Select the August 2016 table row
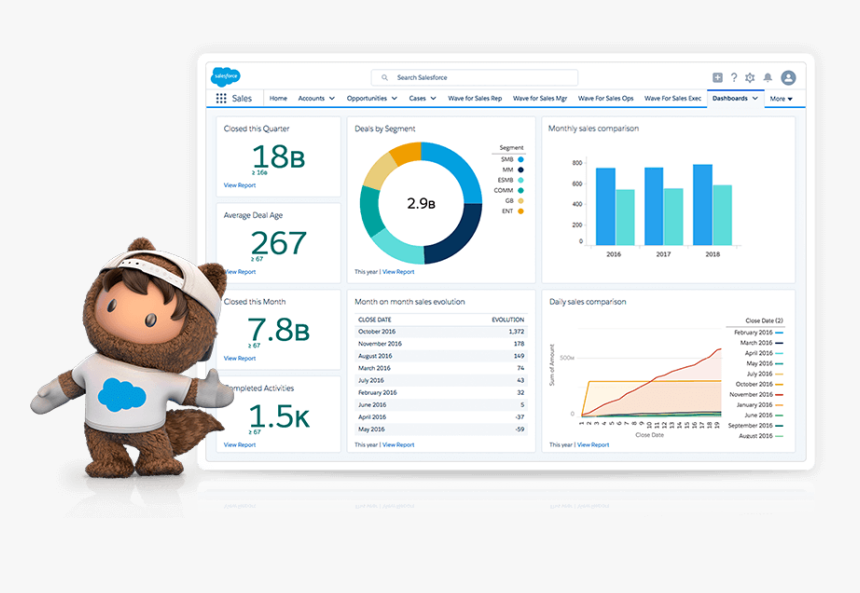The width and height of the screenshot is (860, 593). click(441, 356)
